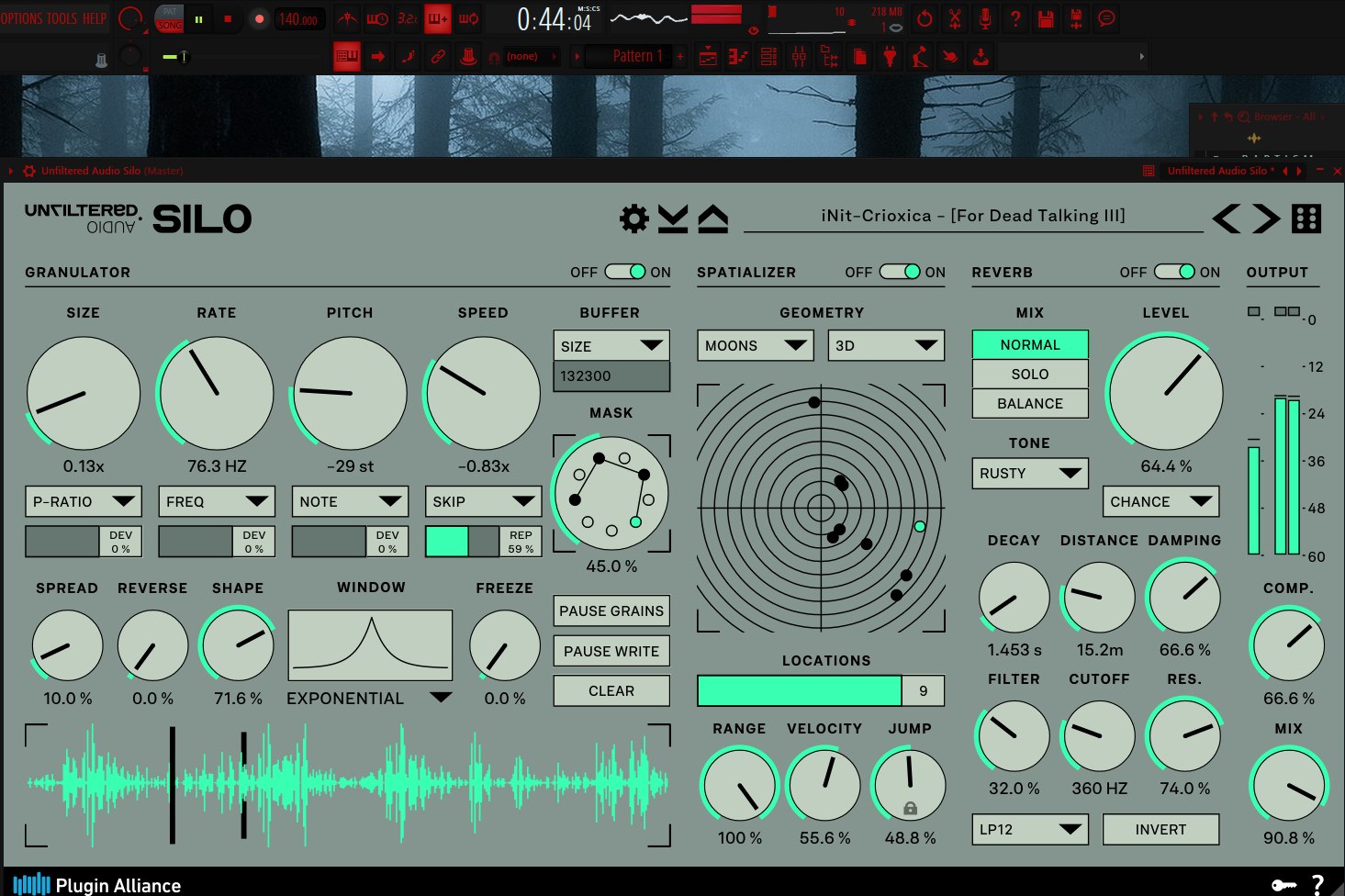Open the TOOLS menu

click(61, 18)
